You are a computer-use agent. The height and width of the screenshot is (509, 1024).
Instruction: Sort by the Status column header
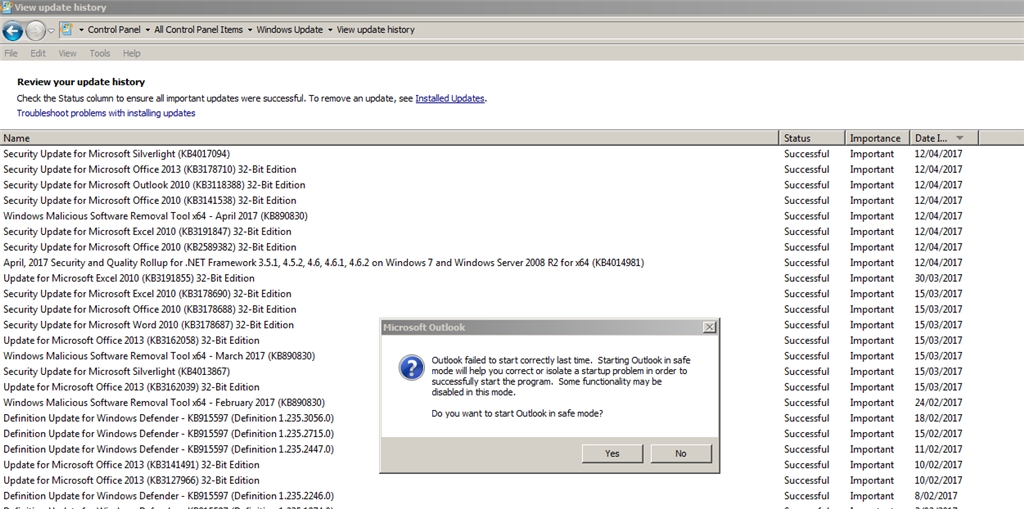(x=812, y=138)
